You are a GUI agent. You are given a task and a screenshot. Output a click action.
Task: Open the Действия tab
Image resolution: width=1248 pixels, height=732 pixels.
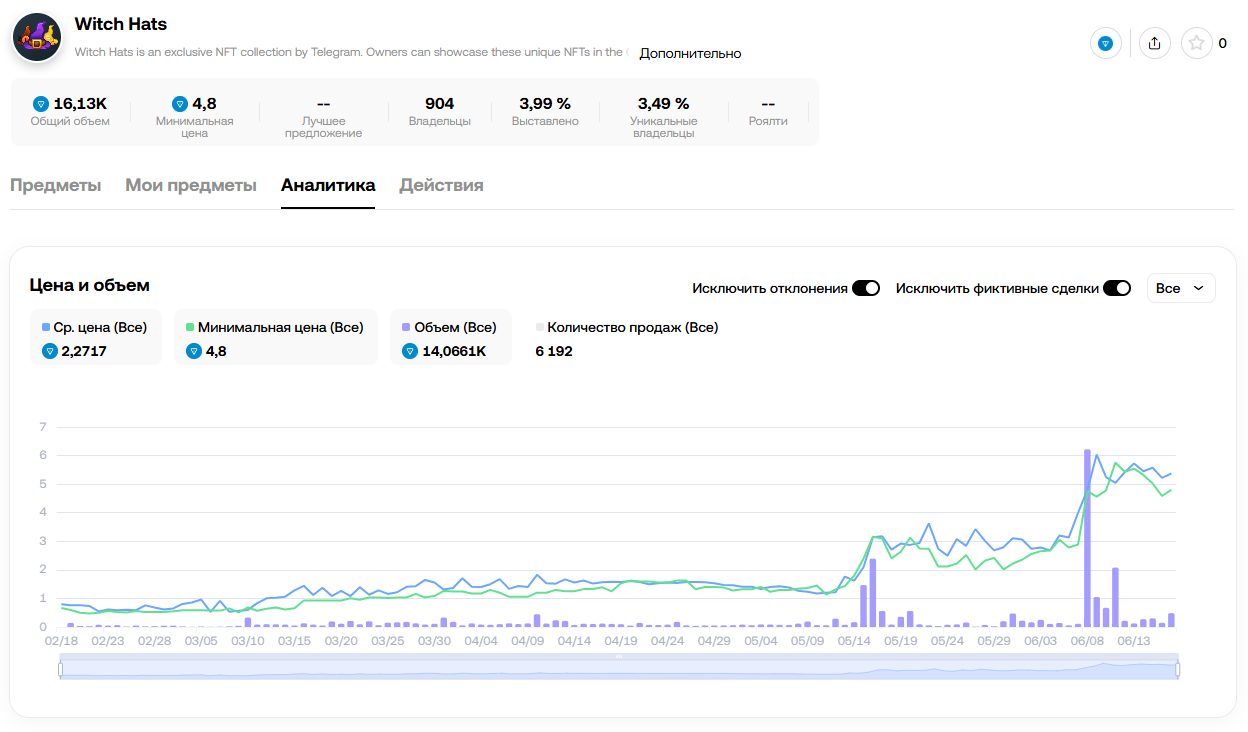point(441,185)
